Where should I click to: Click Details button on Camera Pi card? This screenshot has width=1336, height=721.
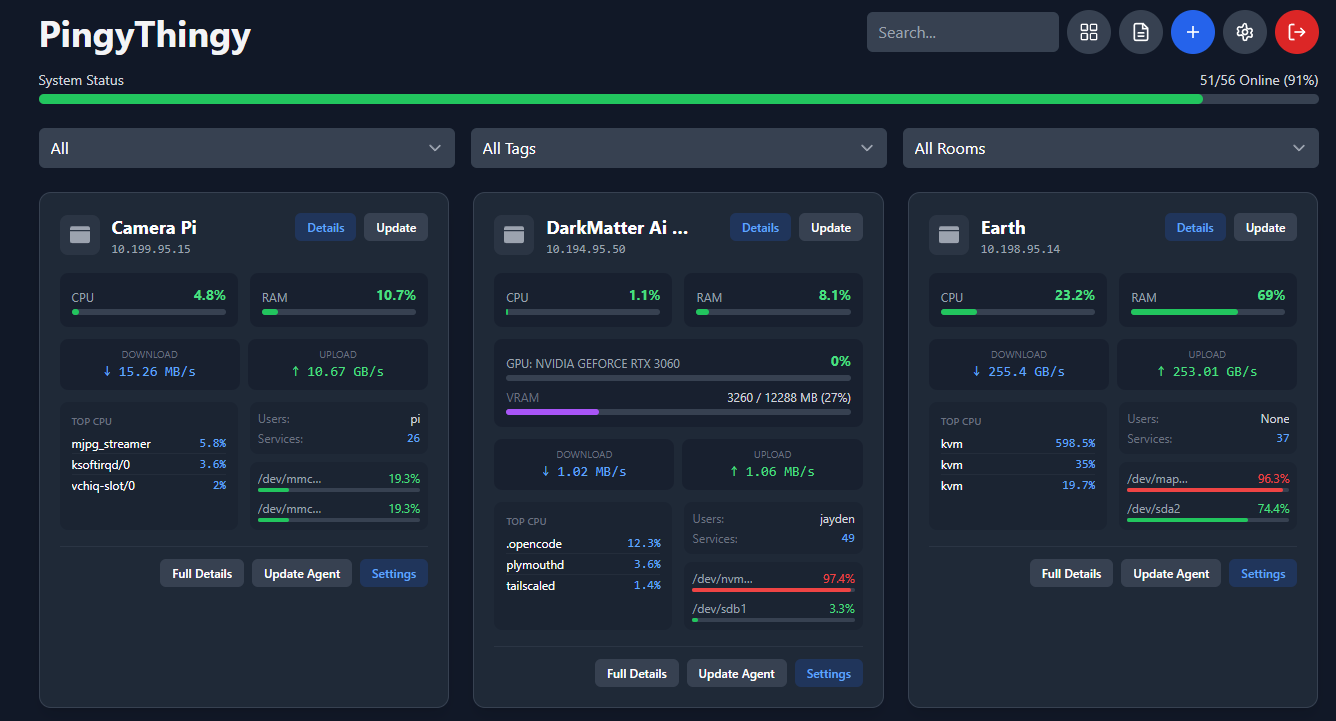(325, 227)
